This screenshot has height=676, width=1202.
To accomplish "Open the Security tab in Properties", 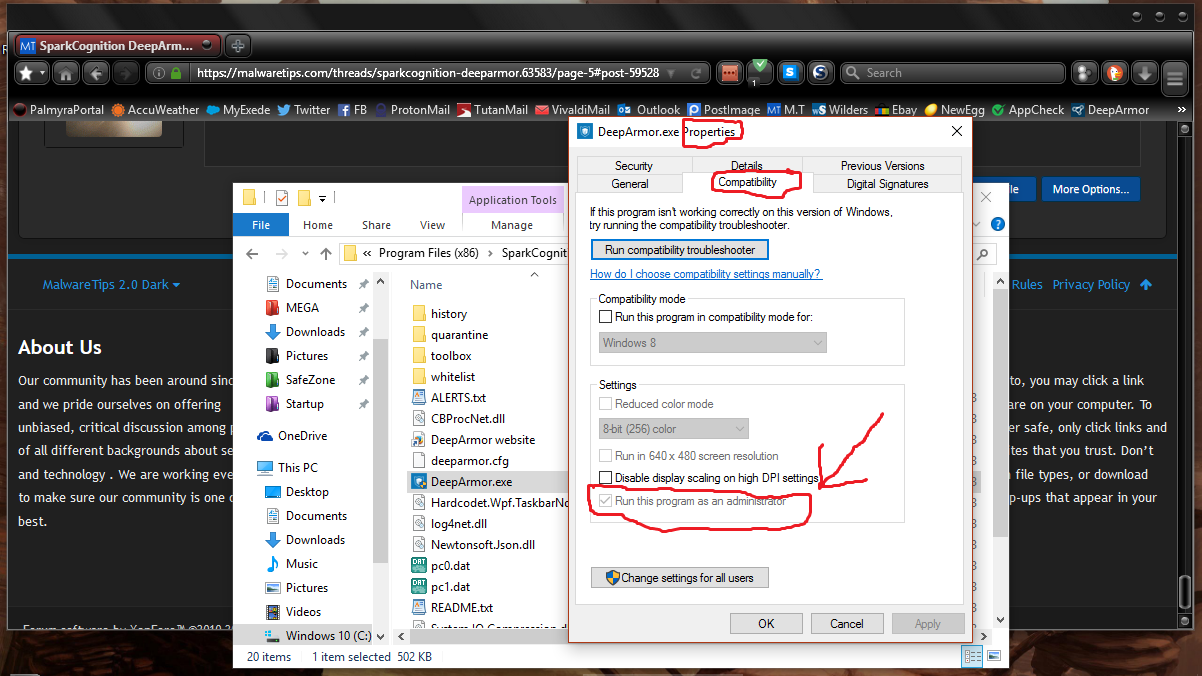I will pyautogui.click(x=634, y=166).
